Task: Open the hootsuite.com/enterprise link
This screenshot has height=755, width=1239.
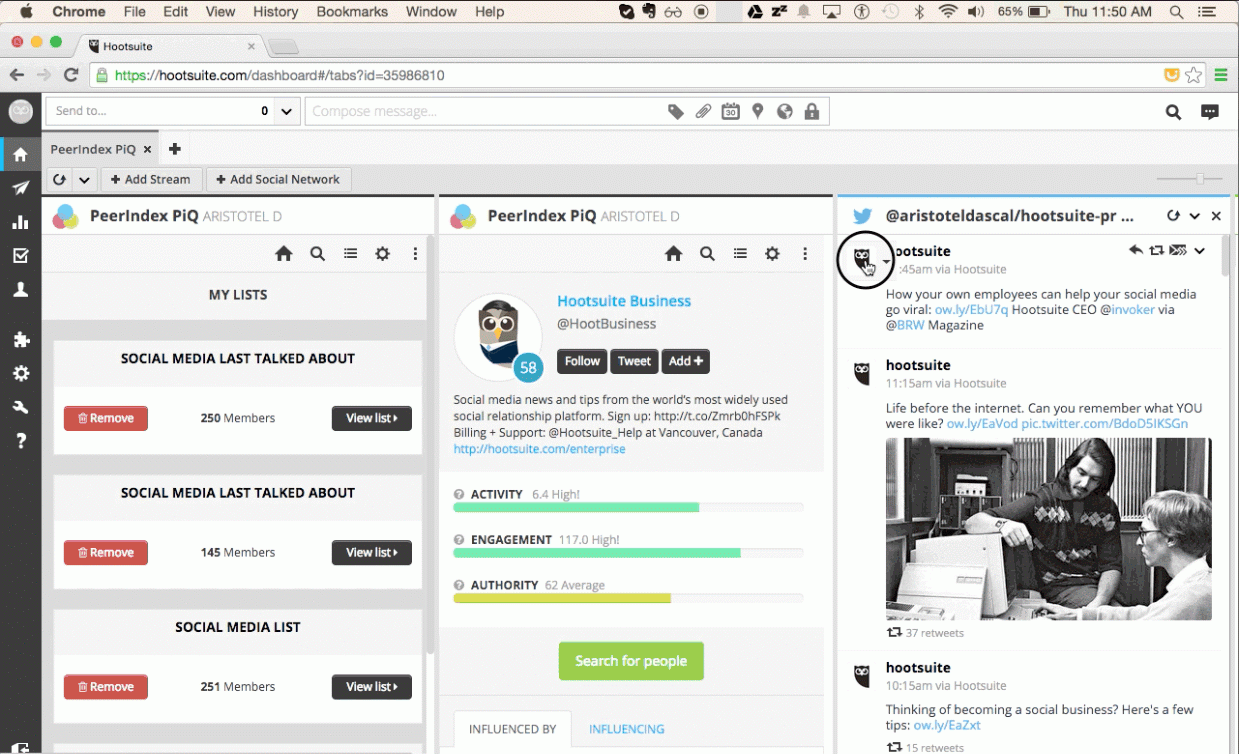Action: [x=539, y=449]
